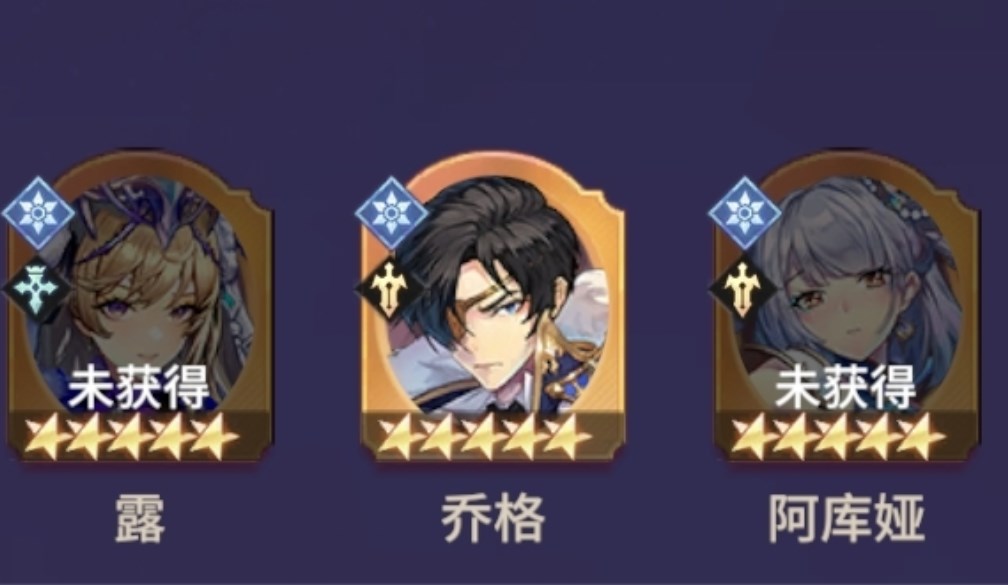Click the last star on 阿库娅's card
This screenshot has width=1008, height=585.
tap(923, 436)
